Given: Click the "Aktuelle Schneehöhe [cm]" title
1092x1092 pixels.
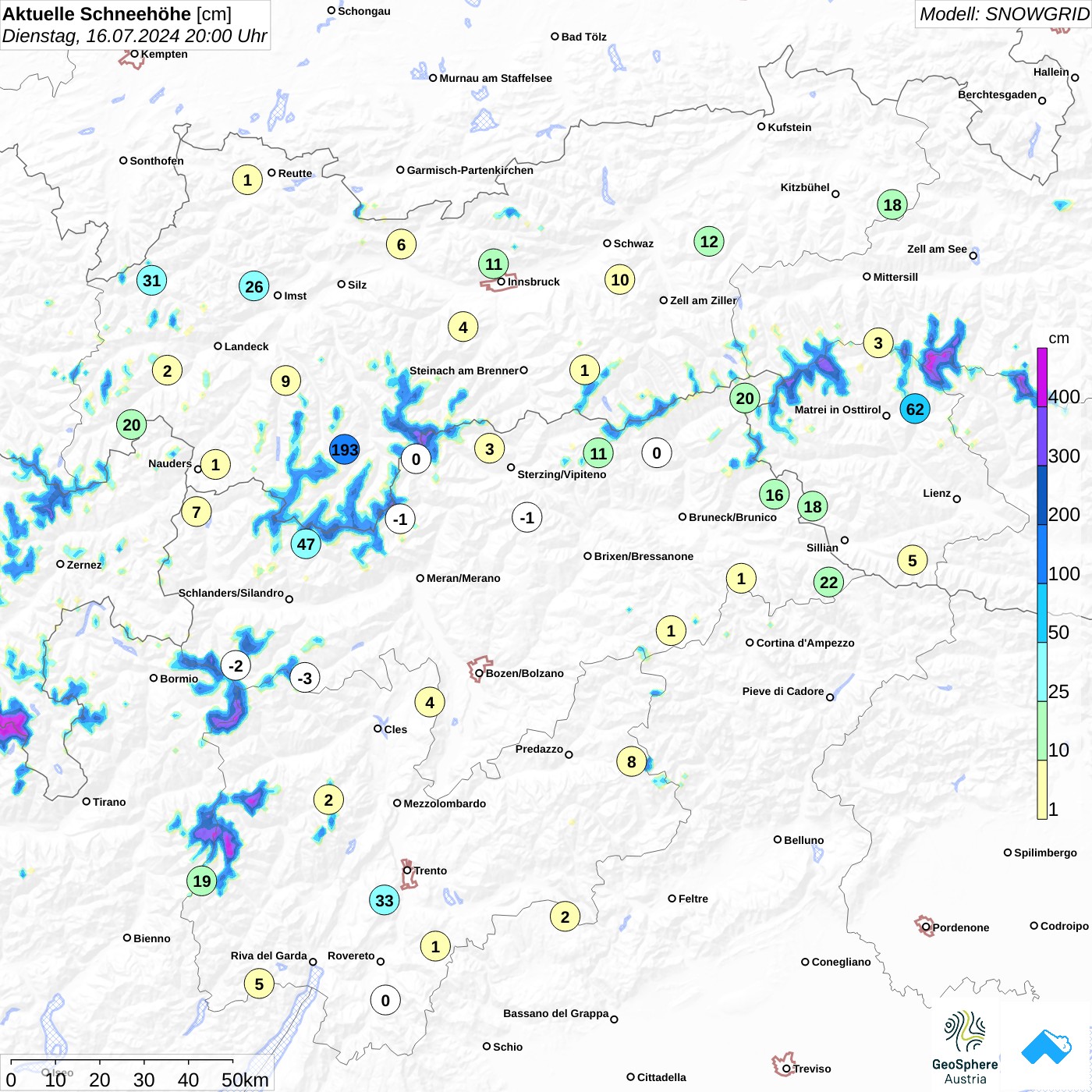Looking at the screenshot, I should pos(117,14).
